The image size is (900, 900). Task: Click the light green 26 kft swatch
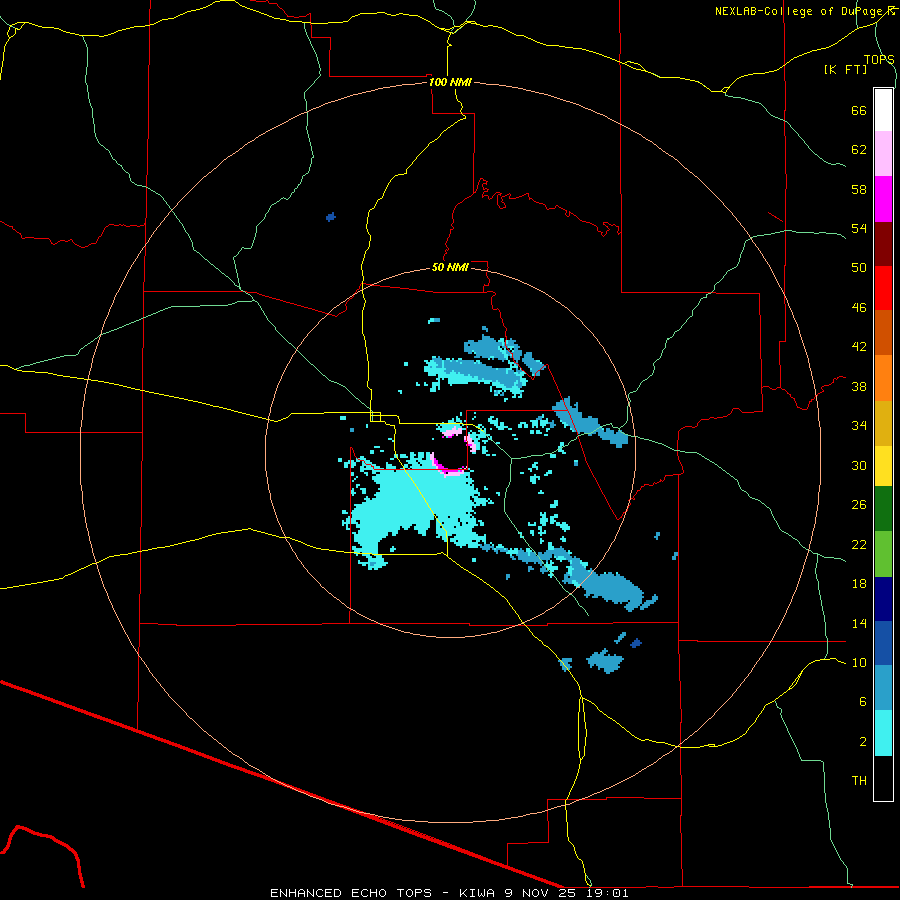pos(883,554)
